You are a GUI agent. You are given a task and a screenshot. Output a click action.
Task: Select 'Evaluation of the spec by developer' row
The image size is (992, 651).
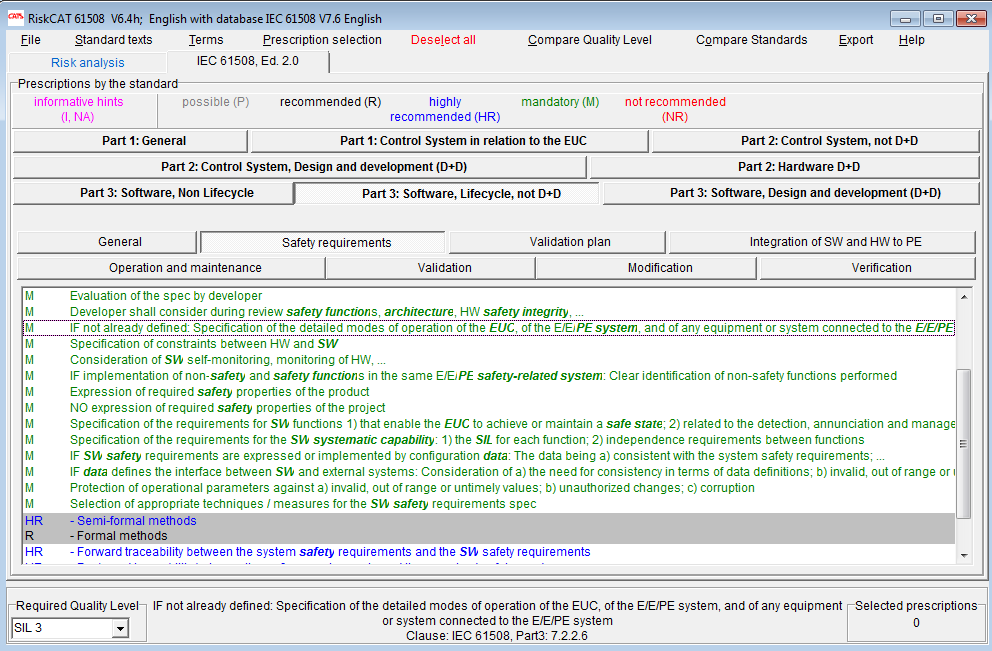click(488, 295)
